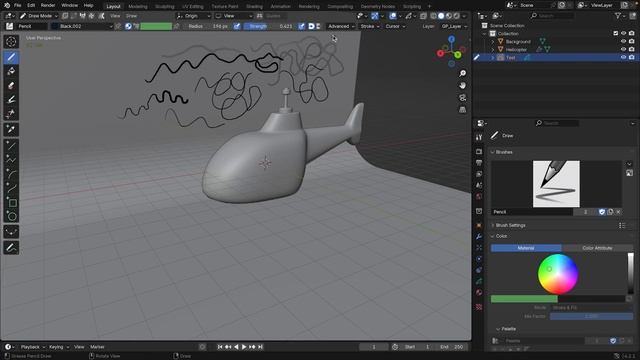Select the Tint tool

11,100
